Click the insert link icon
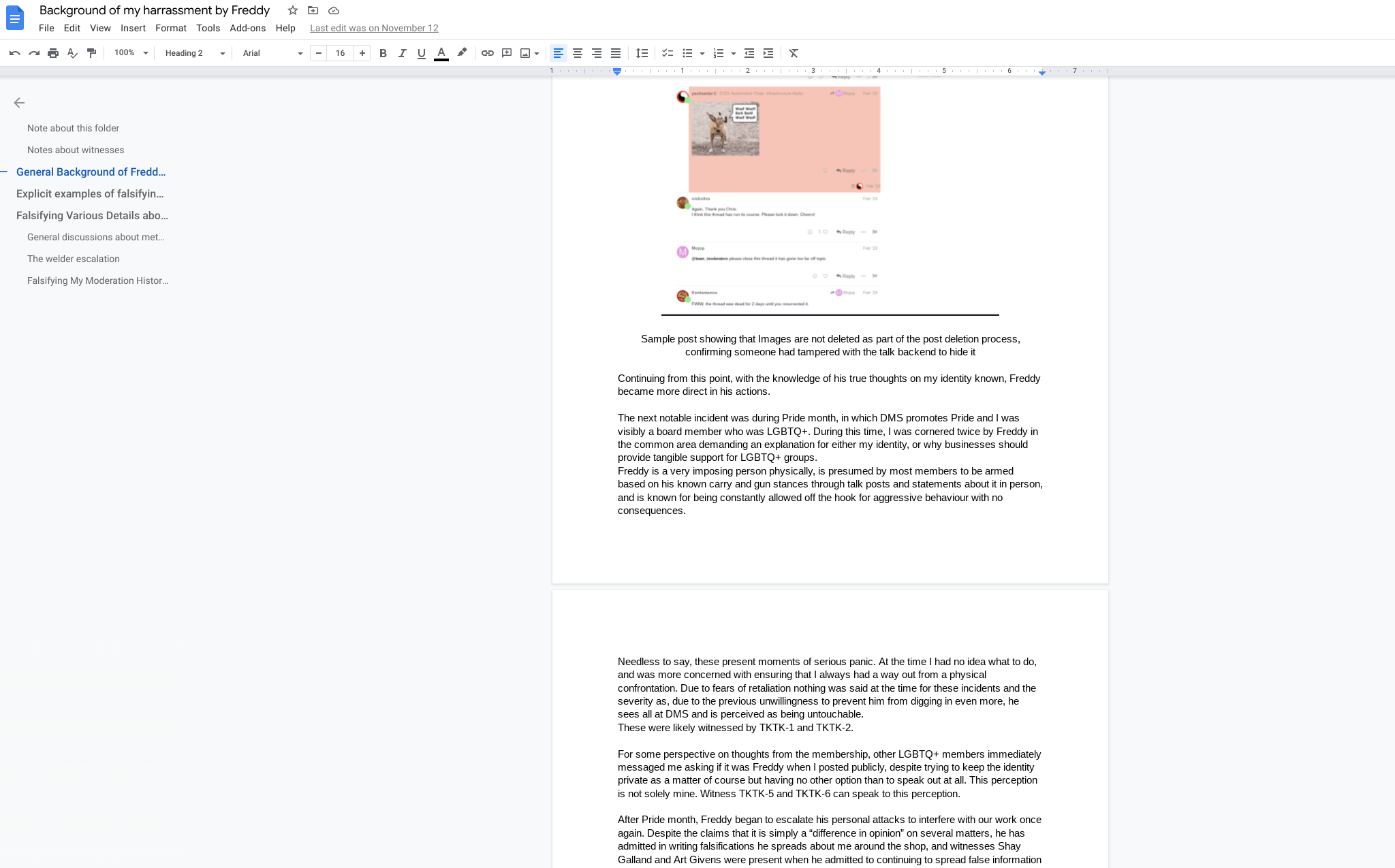 click(487, 53)
